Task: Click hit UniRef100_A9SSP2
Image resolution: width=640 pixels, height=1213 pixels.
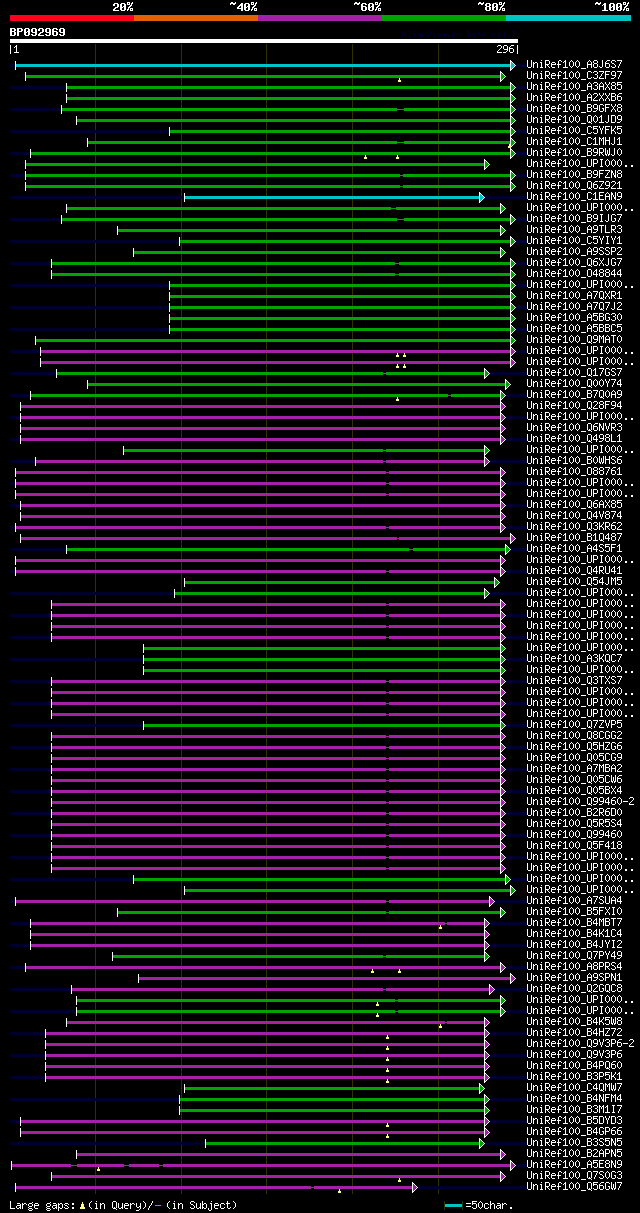Action: pos(574,251)
